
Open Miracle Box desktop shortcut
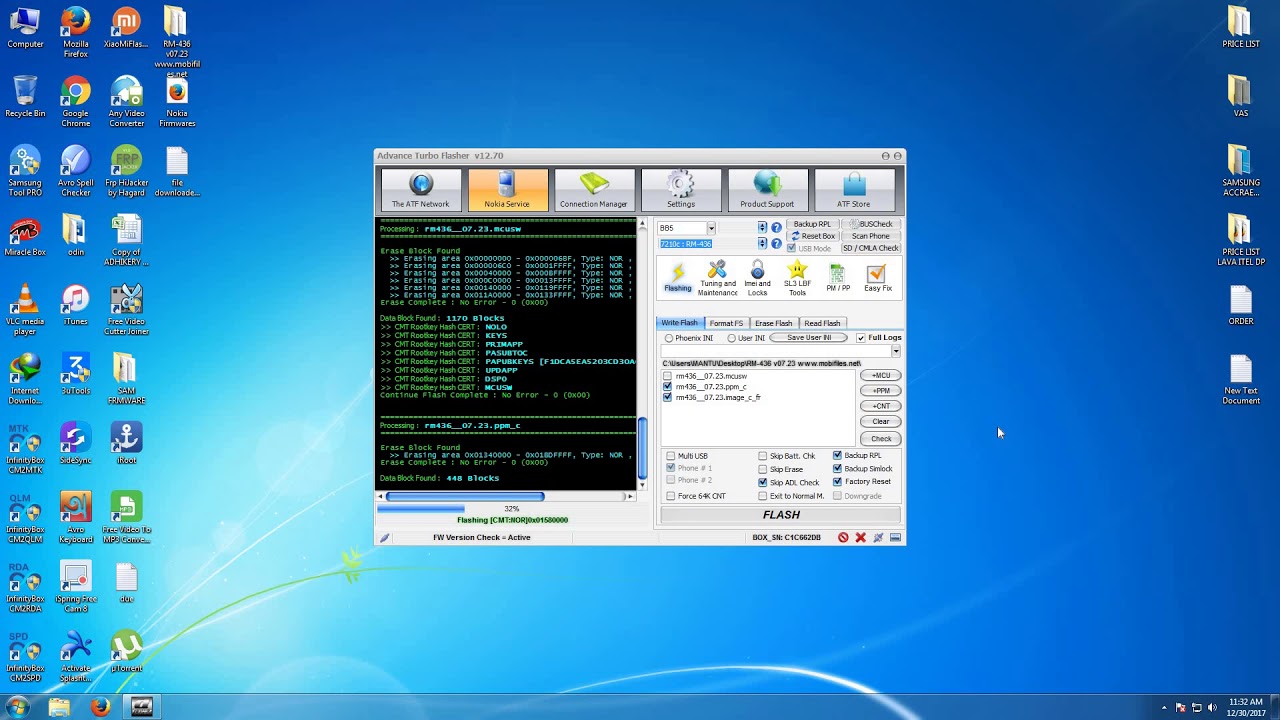(x=25, y=238)
